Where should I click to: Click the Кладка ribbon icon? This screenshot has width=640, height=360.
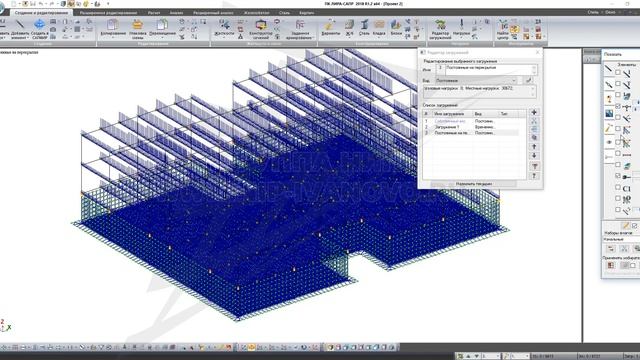click(x=379, y=27)
